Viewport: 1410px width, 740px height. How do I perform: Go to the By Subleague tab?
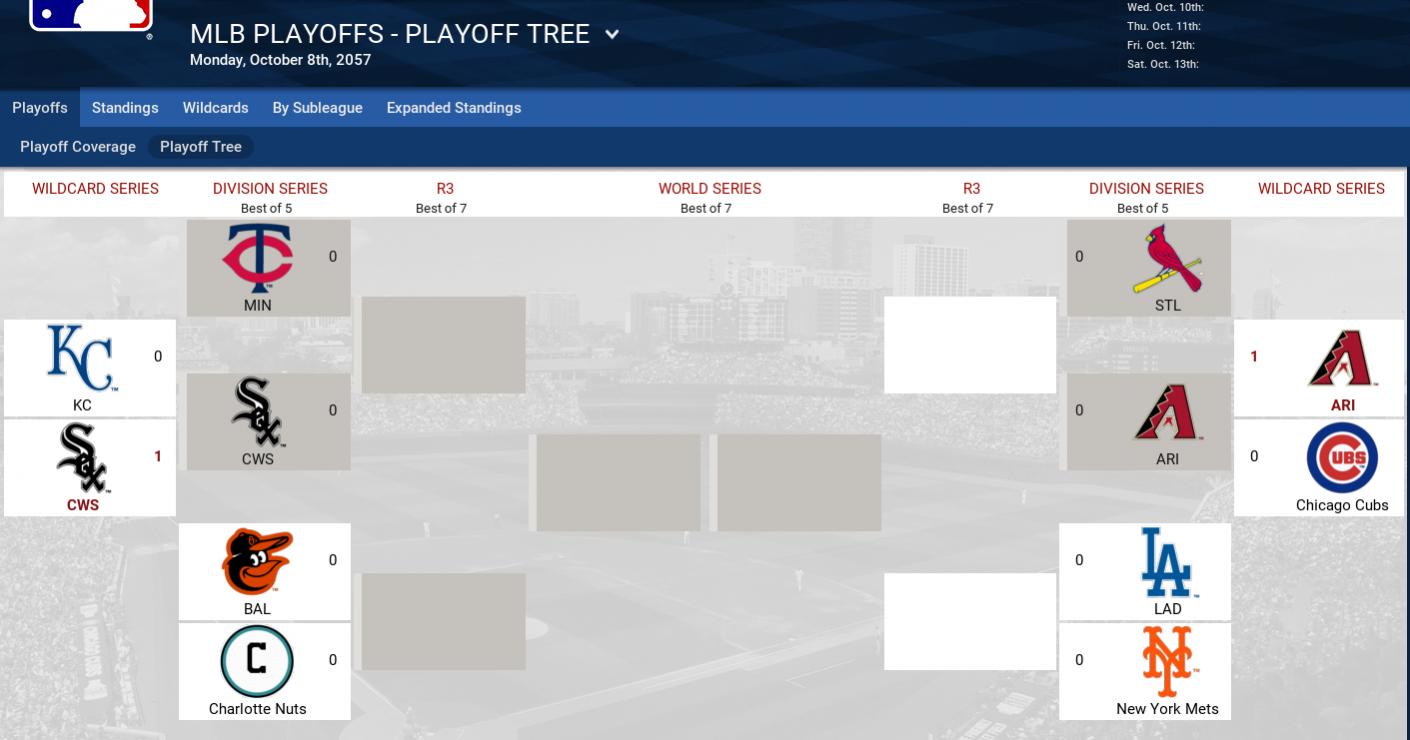pos(317,108)
